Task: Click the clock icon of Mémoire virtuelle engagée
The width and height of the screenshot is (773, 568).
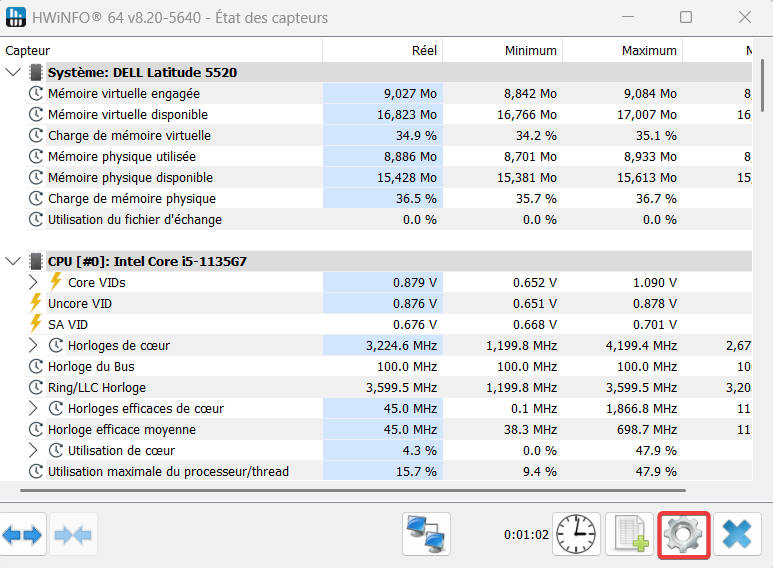Action: point(35,93)
